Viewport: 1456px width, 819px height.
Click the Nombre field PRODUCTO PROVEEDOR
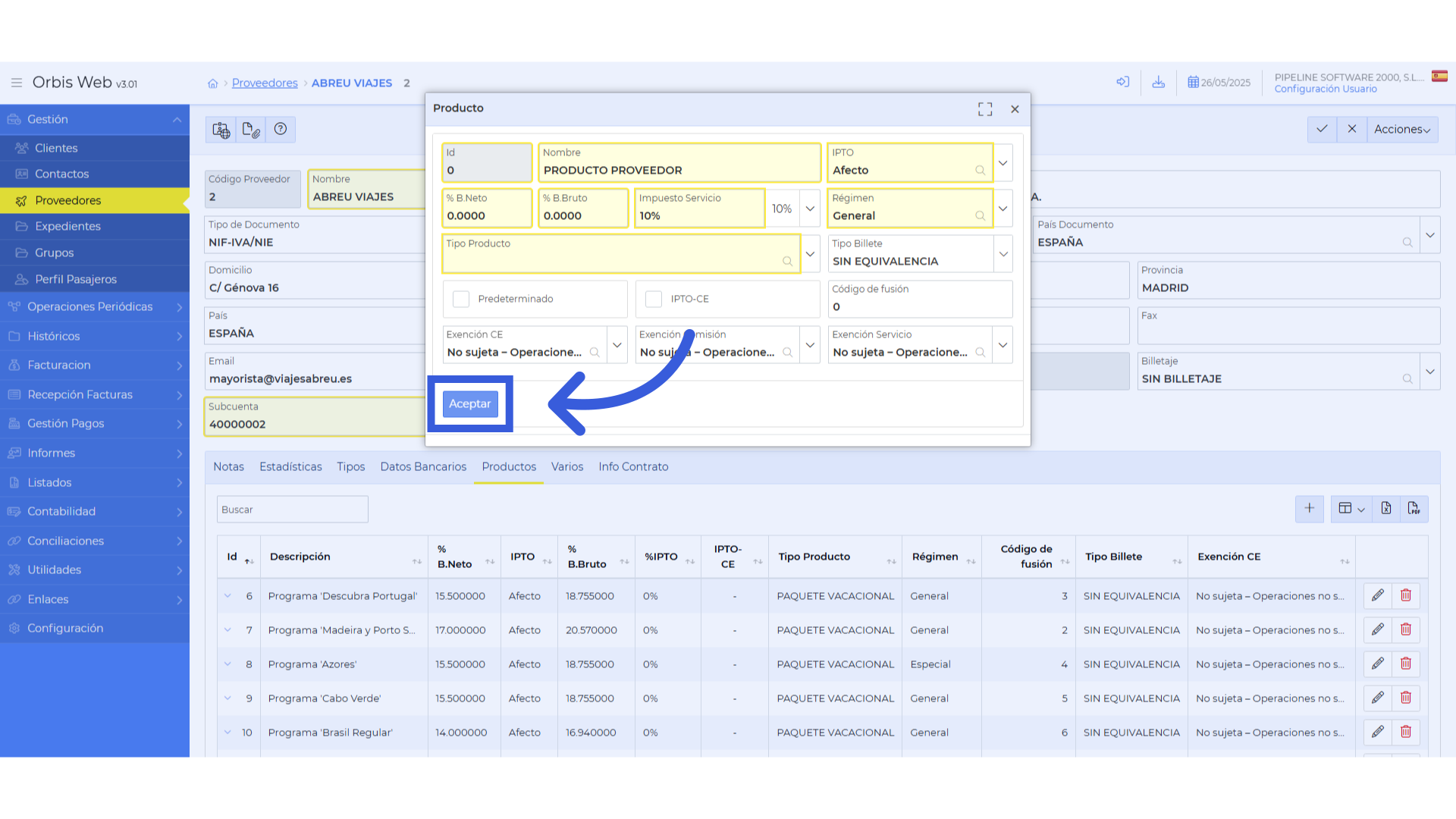point(679,163)
